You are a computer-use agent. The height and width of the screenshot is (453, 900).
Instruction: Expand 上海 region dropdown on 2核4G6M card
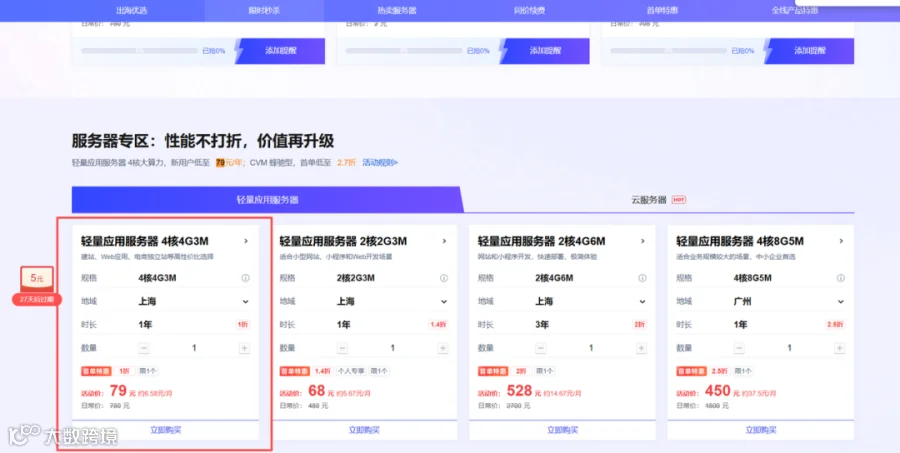(x=591, y=301)
